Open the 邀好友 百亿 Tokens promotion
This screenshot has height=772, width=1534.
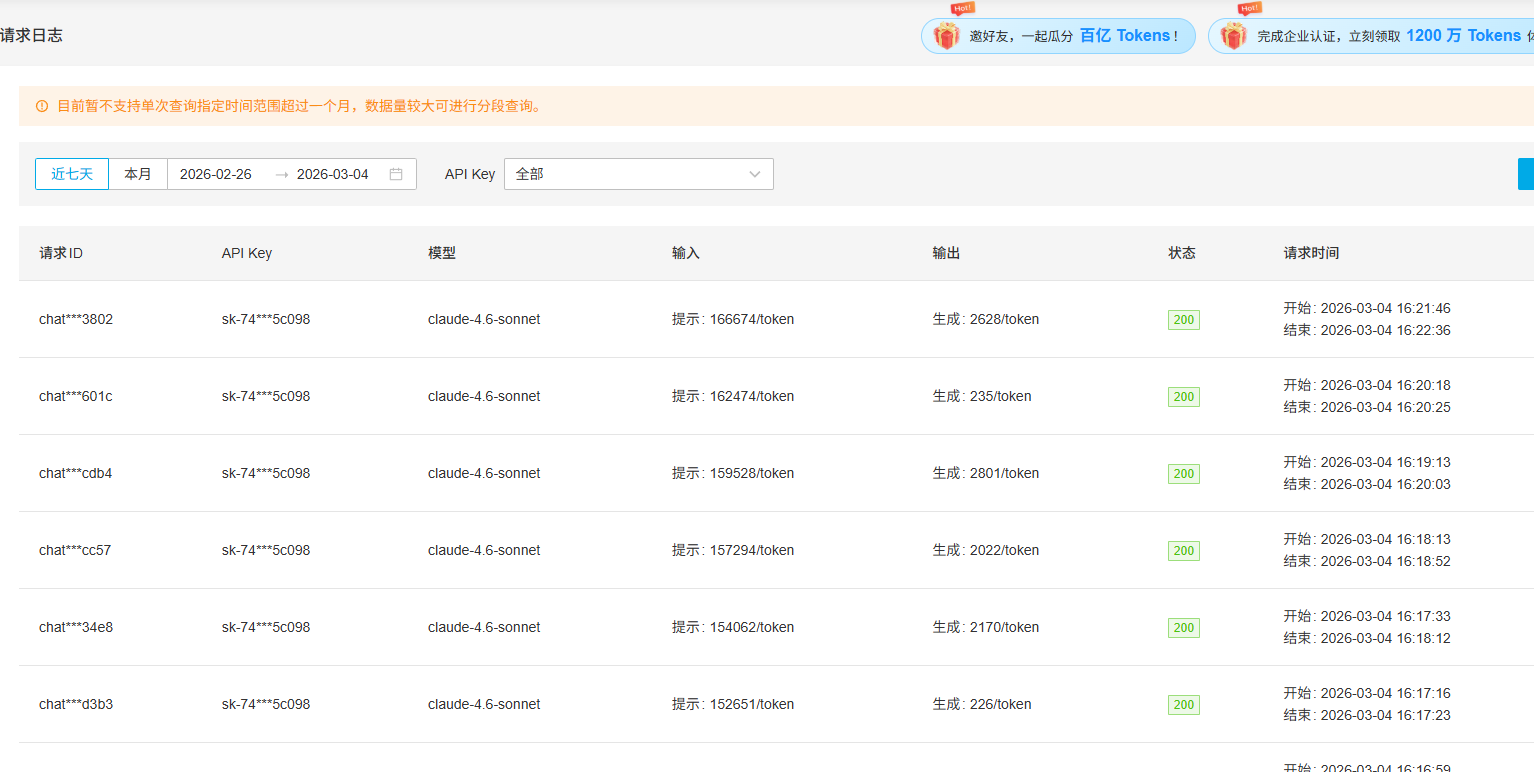coord(1058,36)
